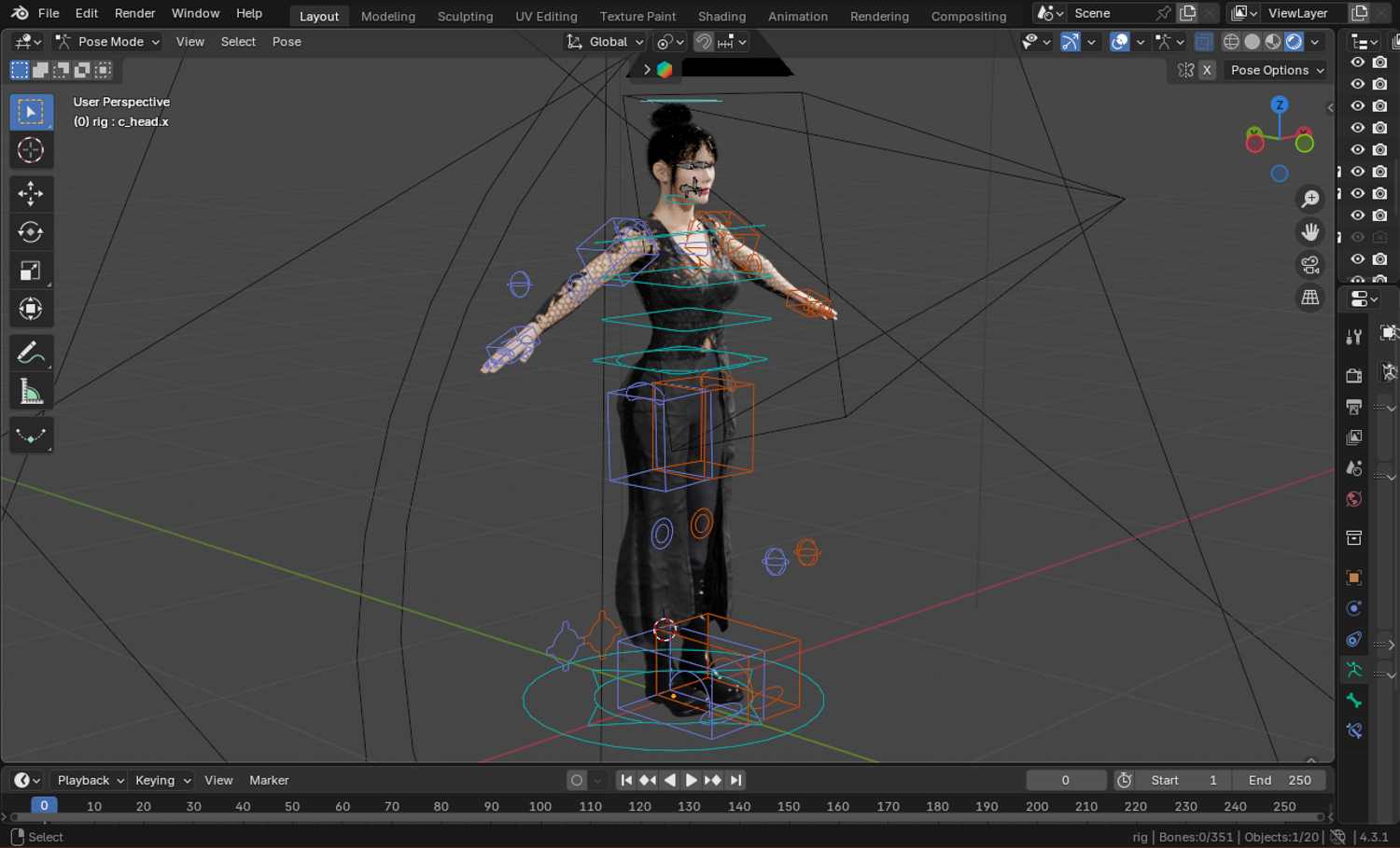Open the pivot point dropdown
The width and height of the screenshot is (1400, 848).
click(x=670, y=42)
